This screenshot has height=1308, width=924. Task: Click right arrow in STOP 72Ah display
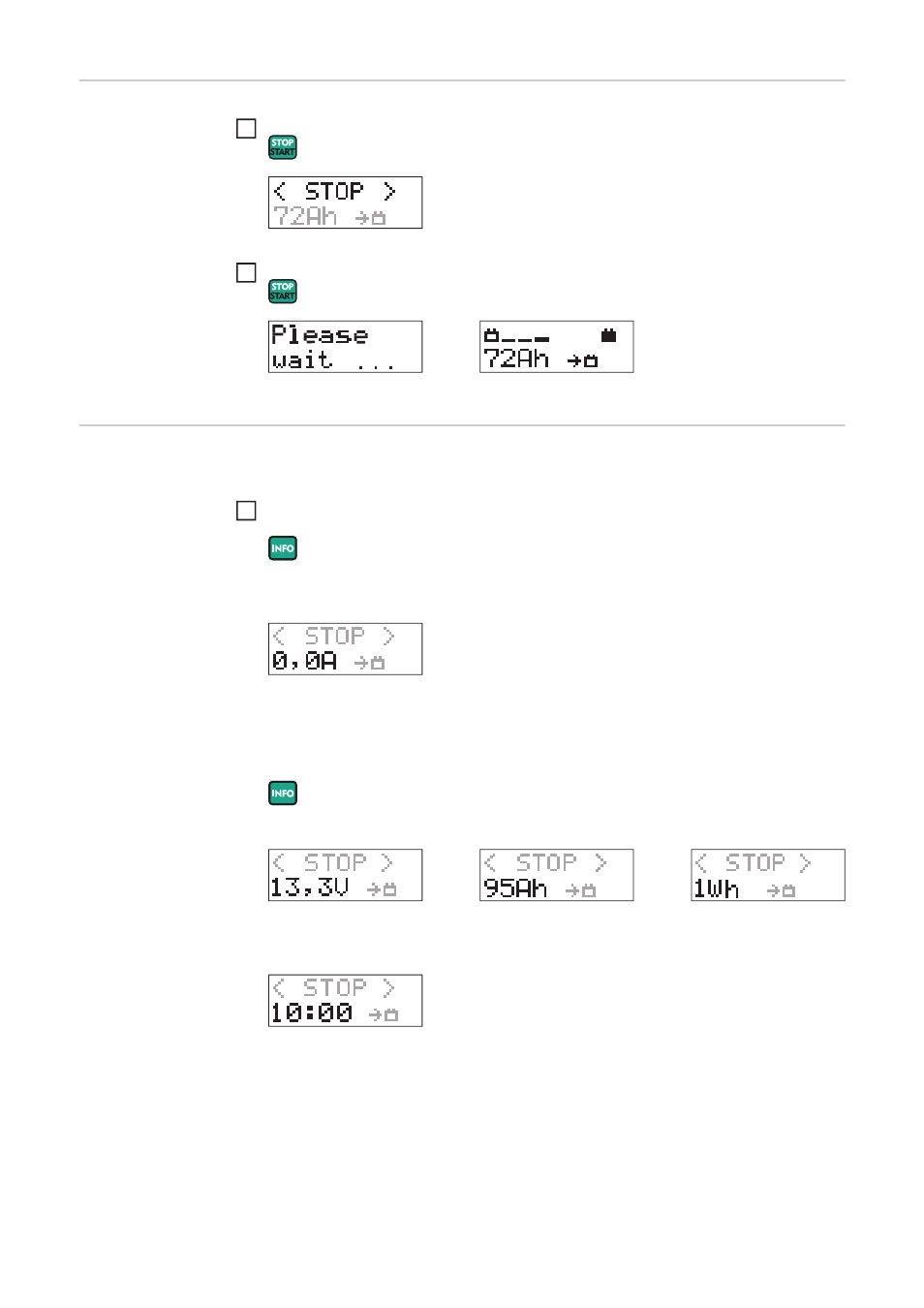coord(389,191)
